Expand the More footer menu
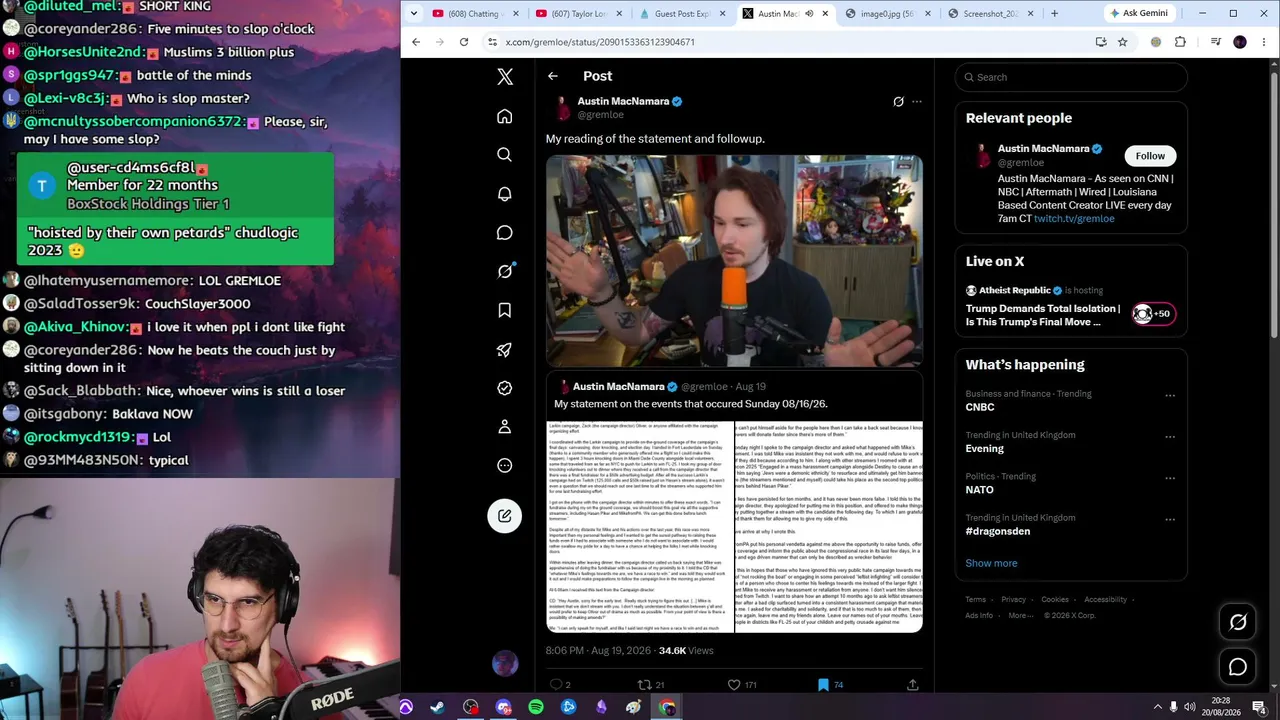Viewport: 1280px width, 720px height. [1020, 616]
